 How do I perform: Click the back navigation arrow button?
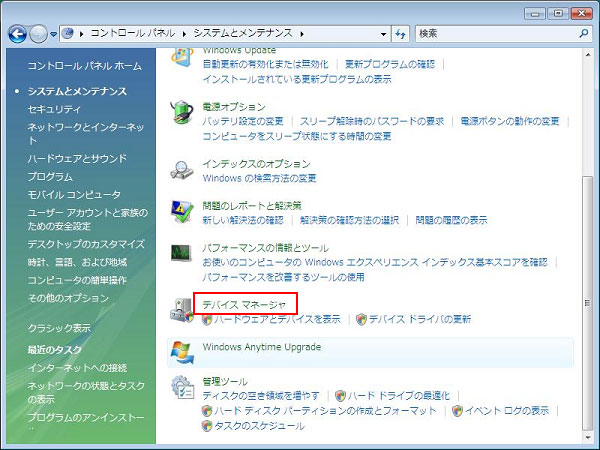click(17, 34)
